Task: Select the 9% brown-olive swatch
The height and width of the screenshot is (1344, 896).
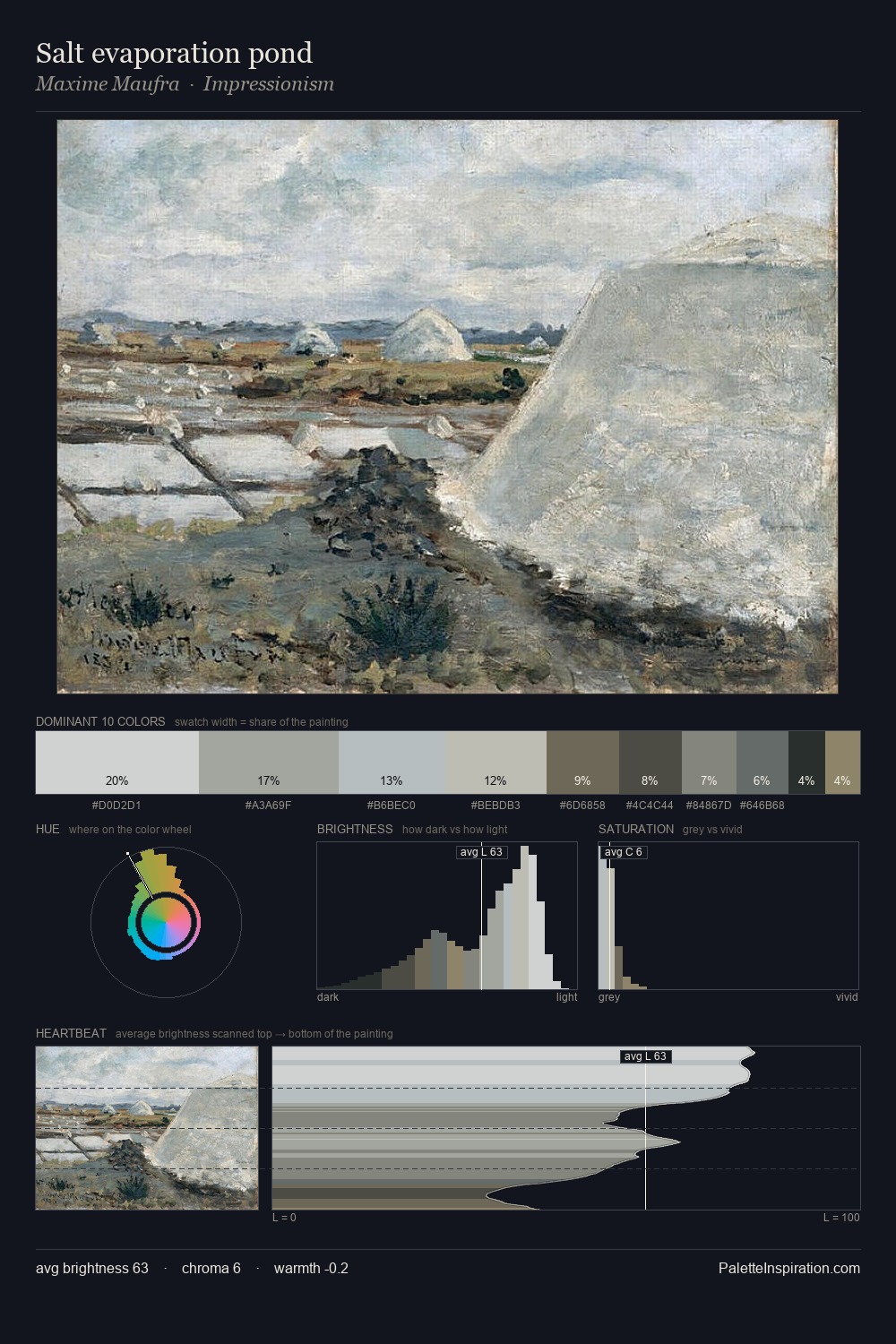Action: [x=582, y=762]
